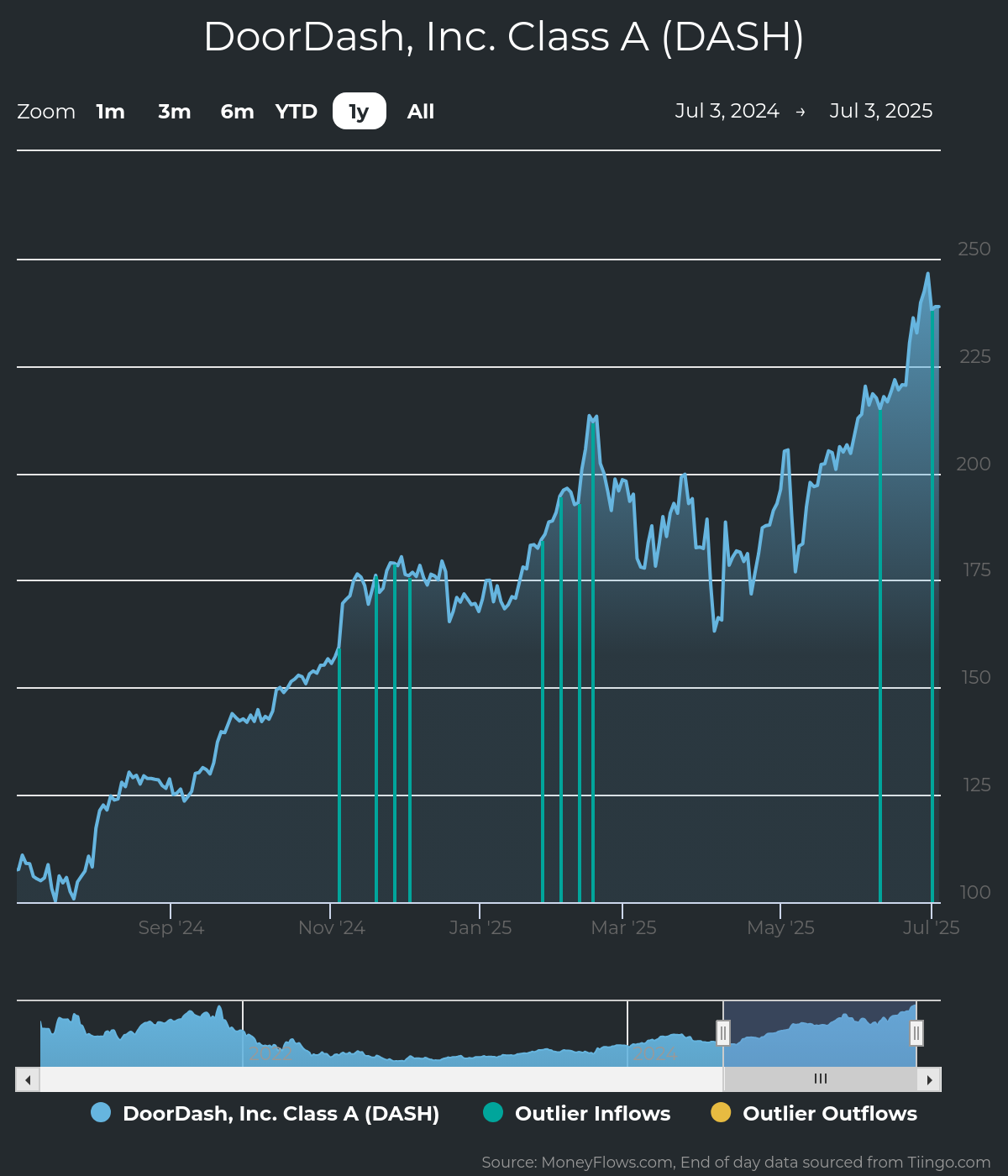Screen dimensions: 1008x1176
Task: Click the navigator right scroll arrow
Action: click(929, 1079)
